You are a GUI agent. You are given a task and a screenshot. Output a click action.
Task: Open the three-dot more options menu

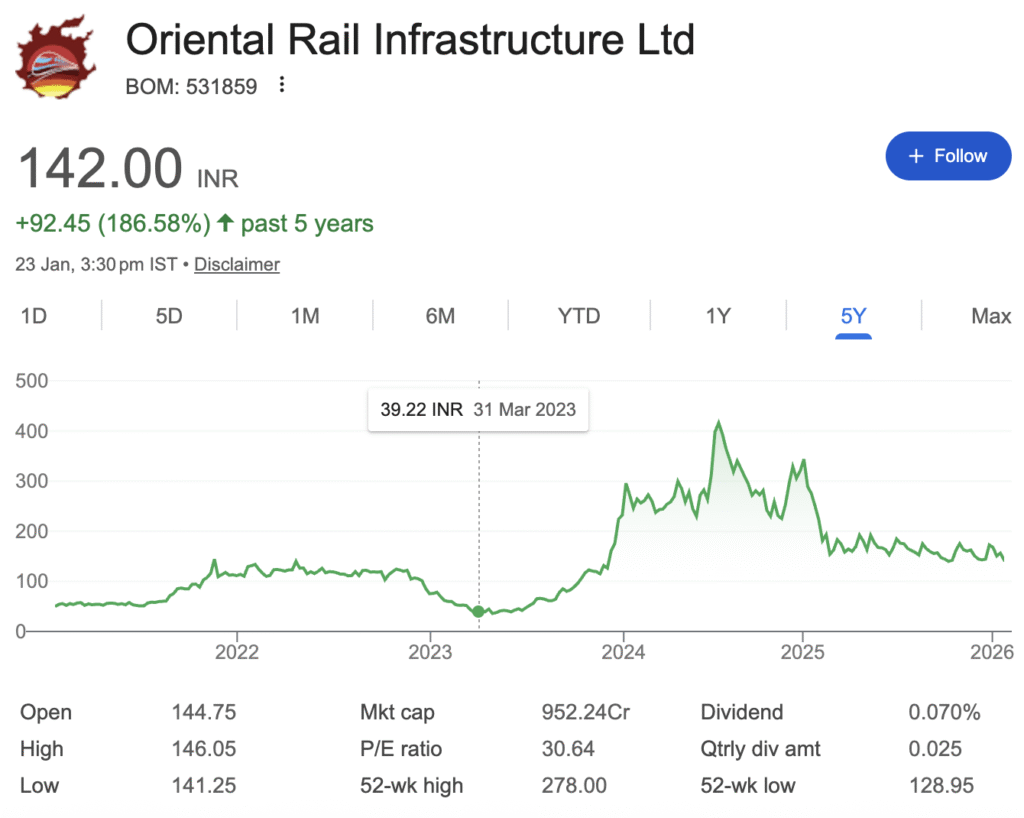point(282,86)
